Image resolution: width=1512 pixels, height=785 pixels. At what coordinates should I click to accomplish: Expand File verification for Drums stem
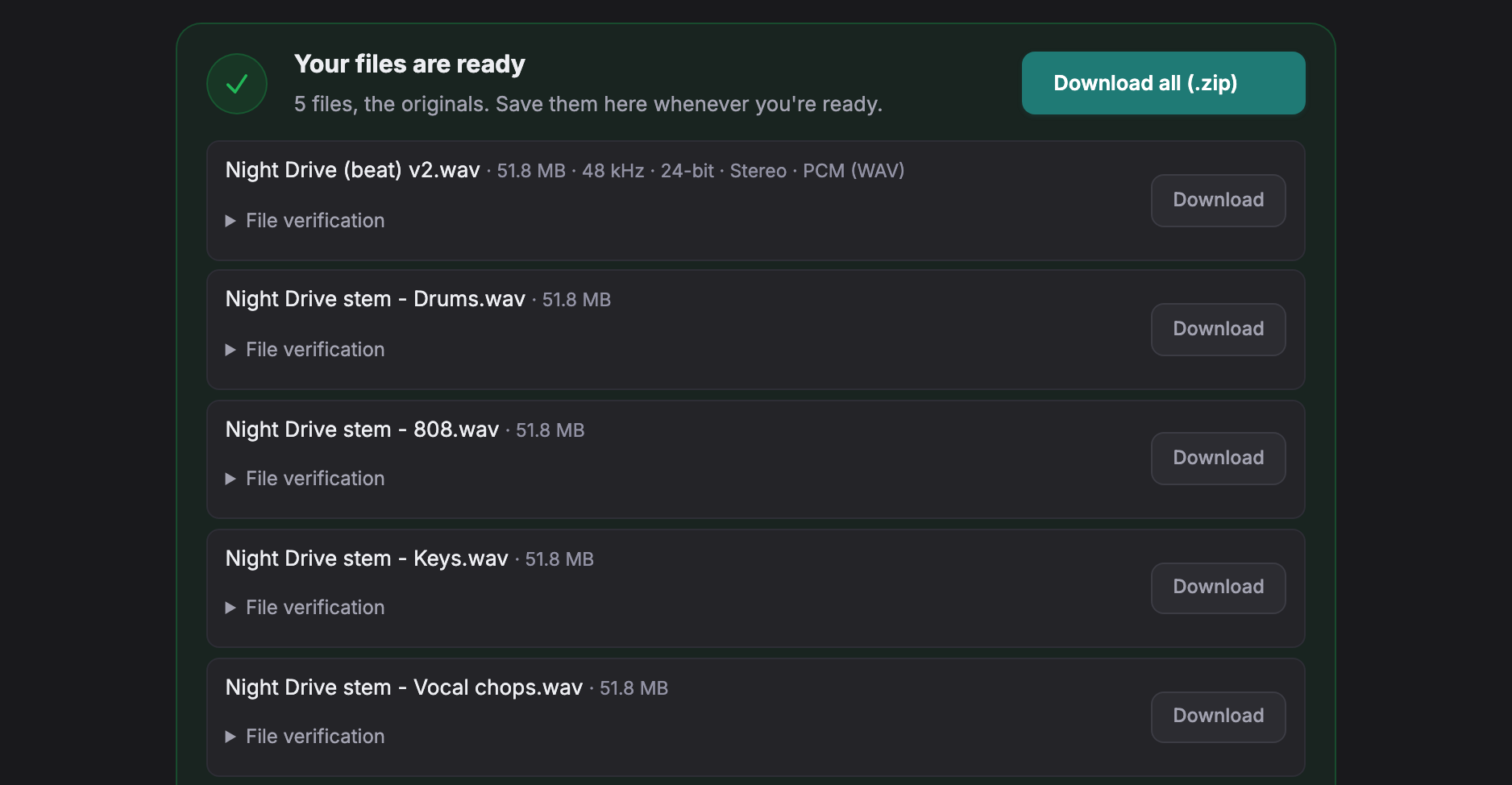tap(305, 350)
